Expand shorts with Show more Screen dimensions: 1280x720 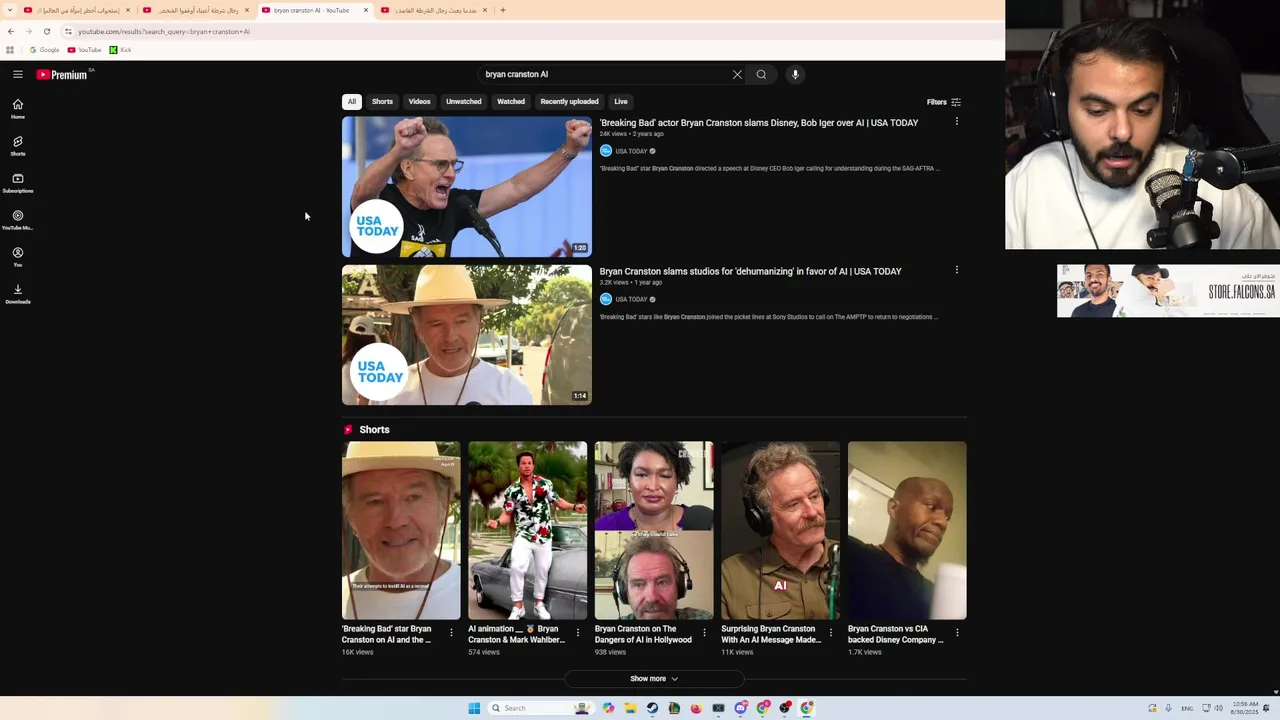point(654,679)
